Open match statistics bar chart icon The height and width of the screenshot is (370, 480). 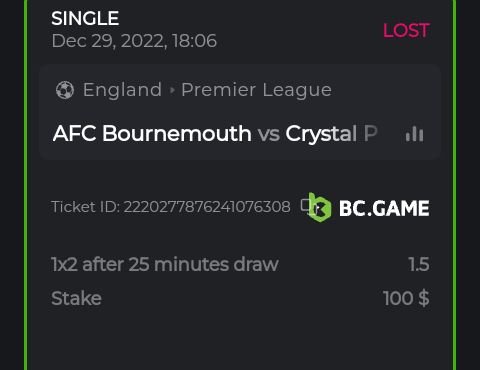(x=415, y=134)
